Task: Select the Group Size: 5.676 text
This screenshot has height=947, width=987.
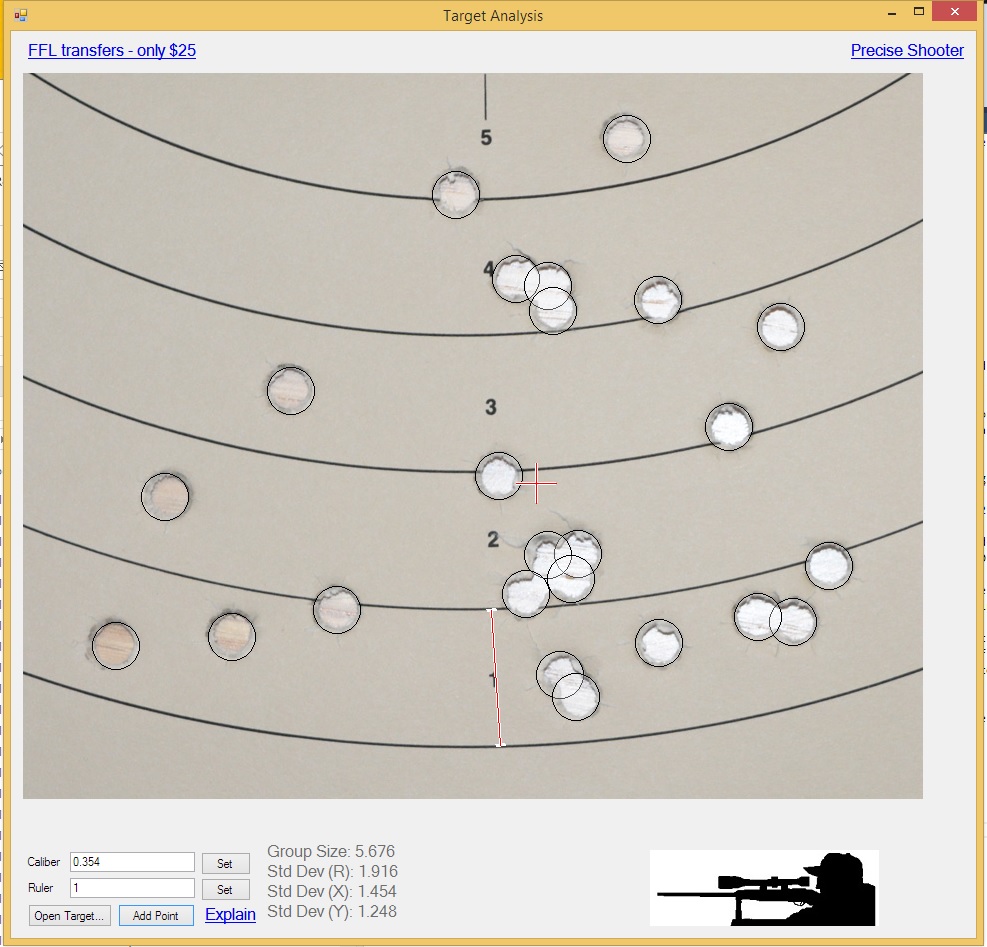Action: click(x=331, y=851)
